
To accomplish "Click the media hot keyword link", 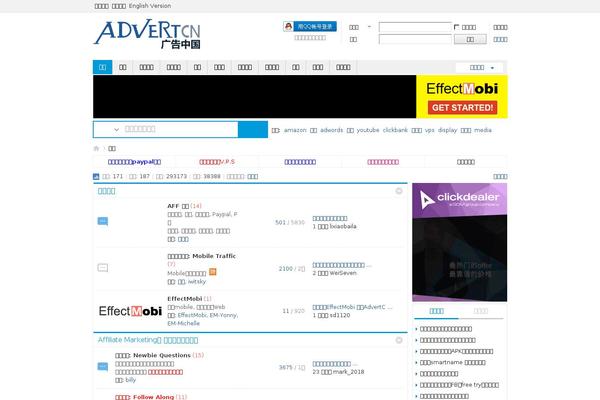I will click(483, 130).
